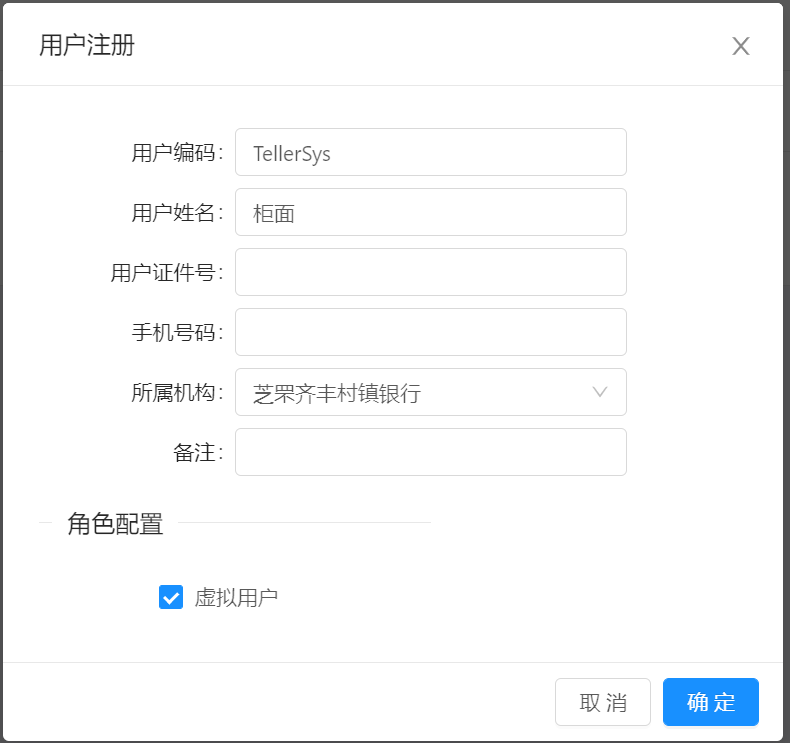Image resolution: width=790 pixels, height=743 pixels.
Task: Click the 手机号码 label
Action: [177, 332]
